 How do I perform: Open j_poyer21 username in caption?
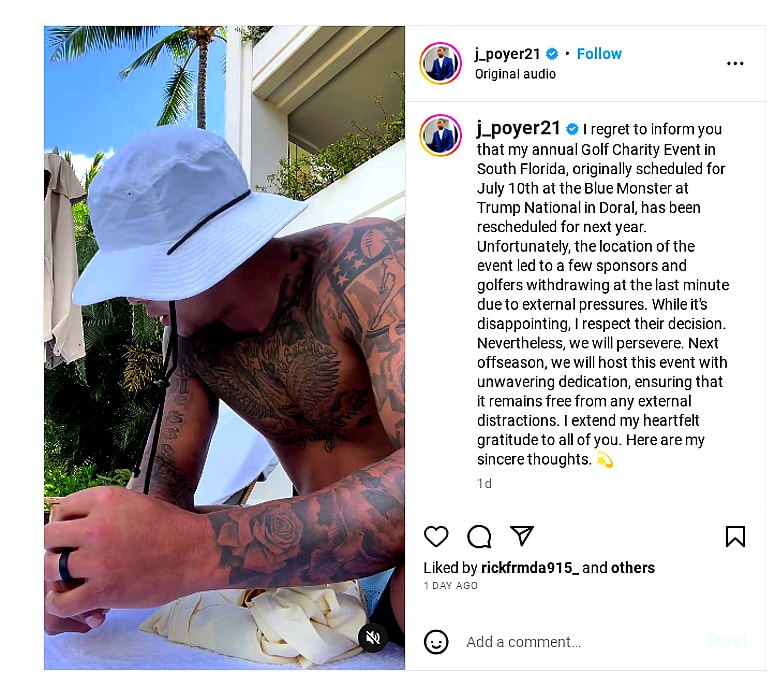click(518, 129)
